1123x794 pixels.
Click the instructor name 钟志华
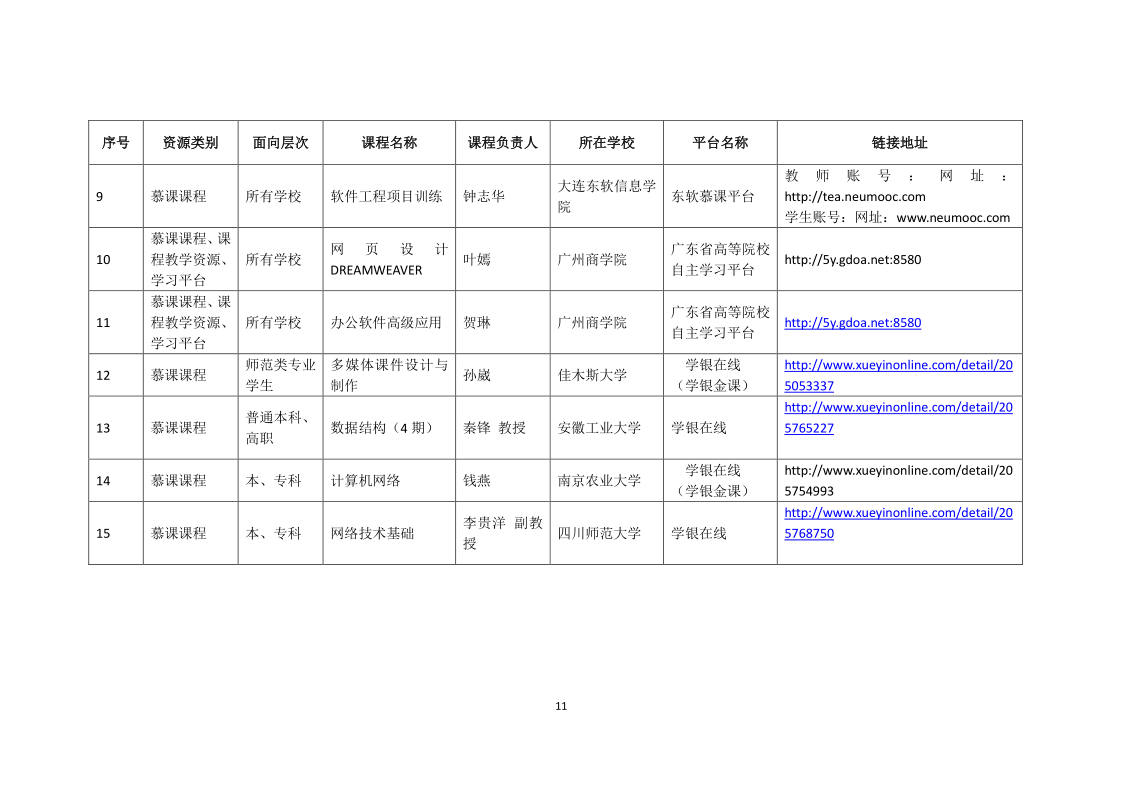(x=484, y=197)
